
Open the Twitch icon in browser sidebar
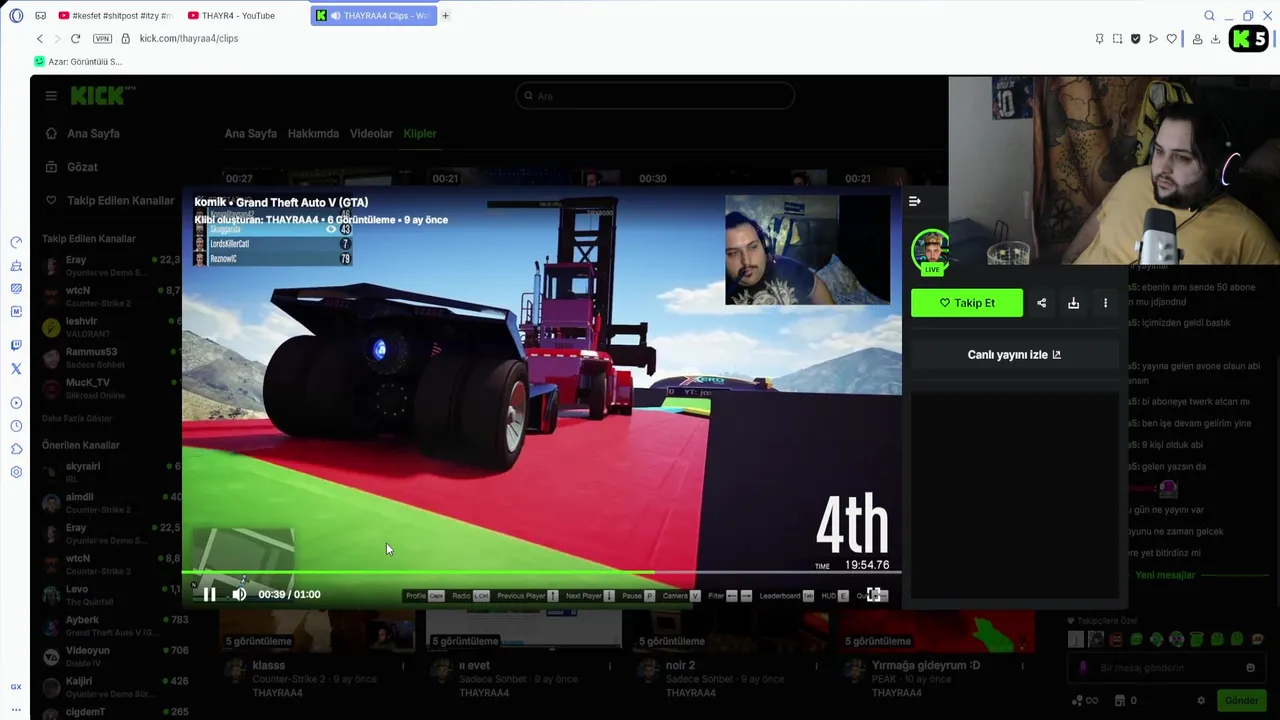[x=16, y=345]
